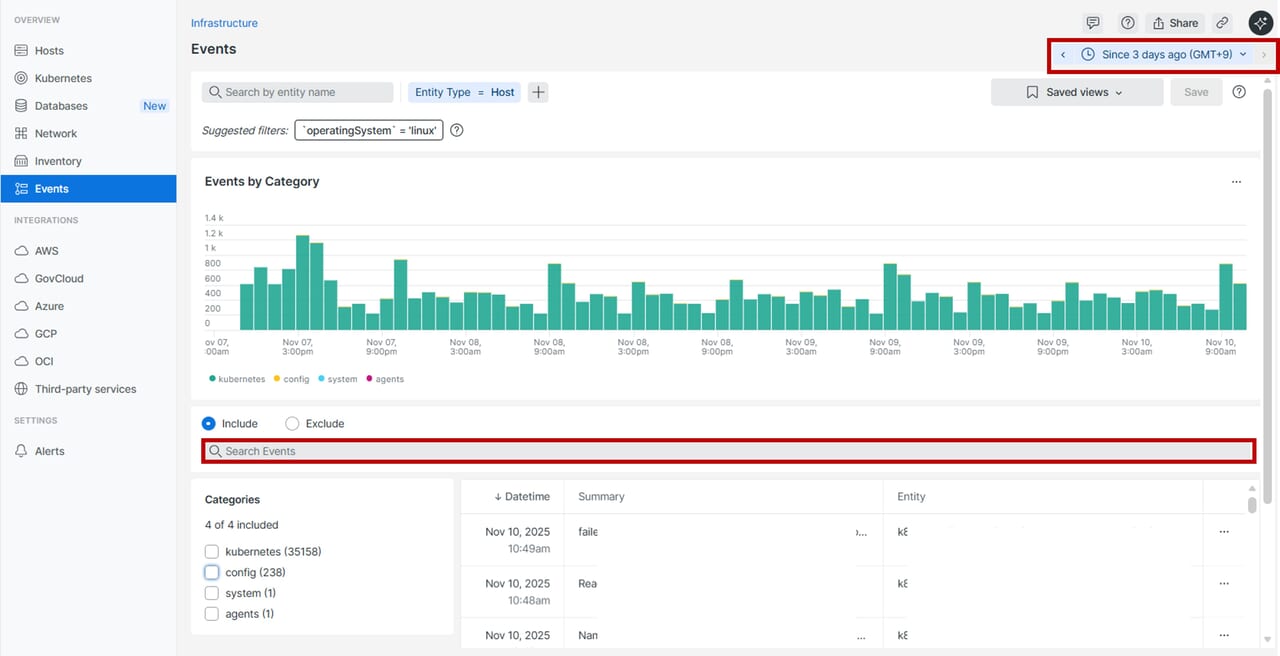Click the Share button
The image size is (1280, 656).
point(1174,23)
